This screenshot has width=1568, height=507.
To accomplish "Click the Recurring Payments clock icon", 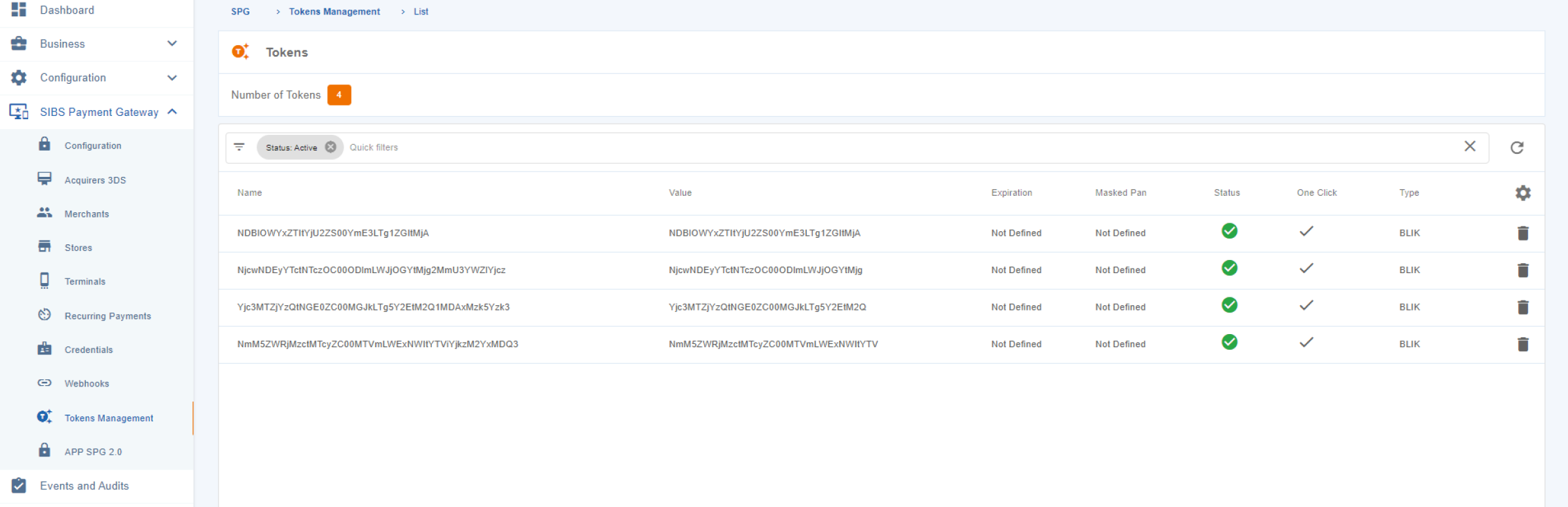I will (x=45, y=315).
